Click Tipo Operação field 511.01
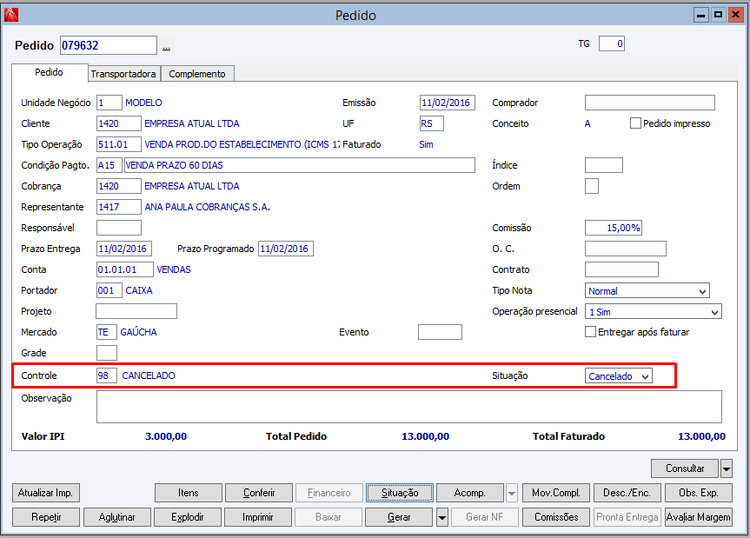750x538 pixels. [x=119, y=144]
